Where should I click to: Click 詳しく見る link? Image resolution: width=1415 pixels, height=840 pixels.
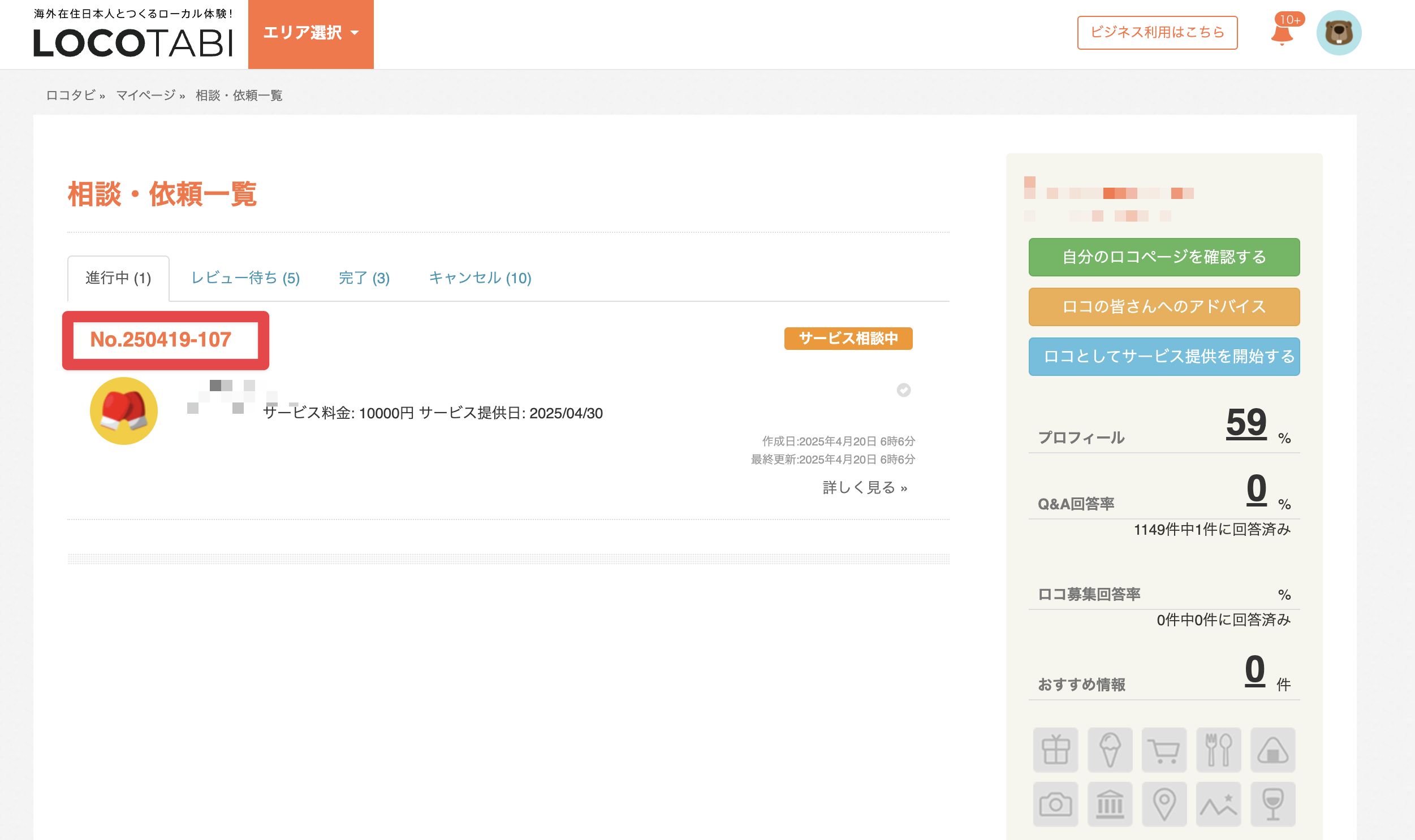[x=865, y=487]
